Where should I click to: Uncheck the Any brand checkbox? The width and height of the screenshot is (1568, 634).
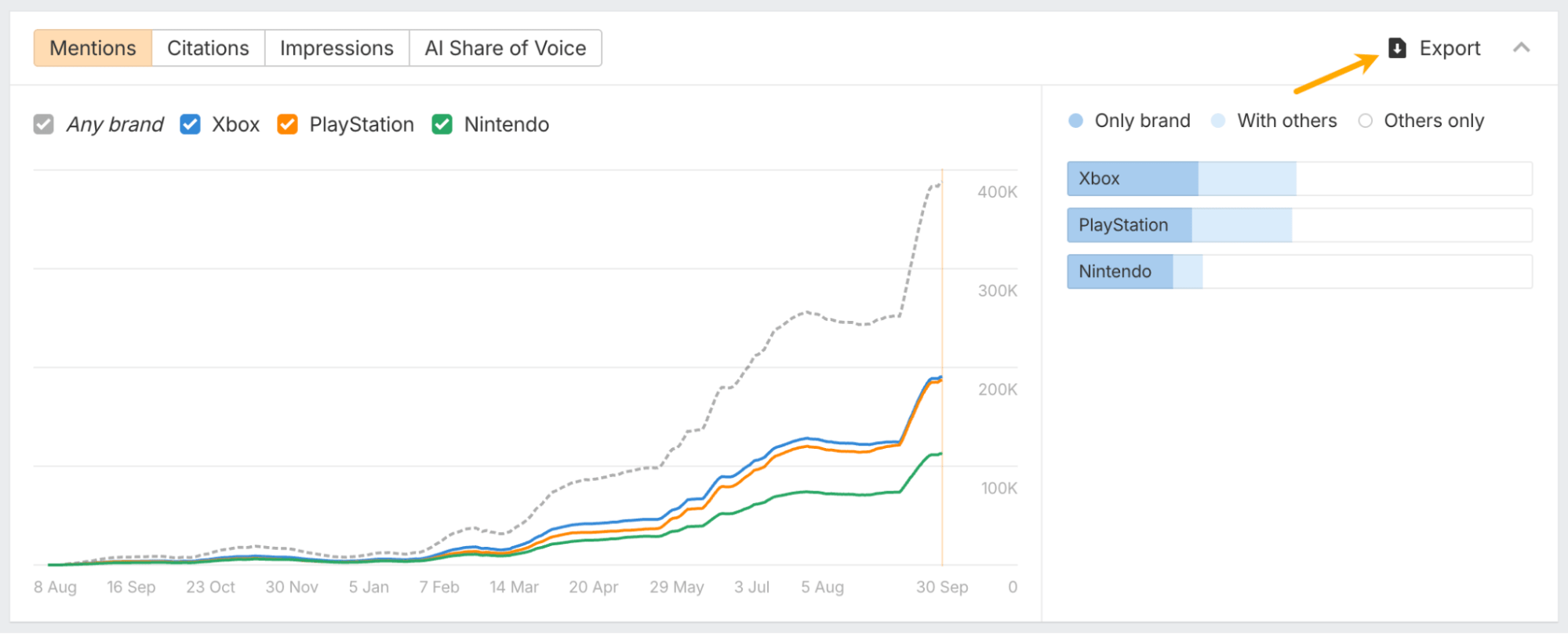pos(44,124)
